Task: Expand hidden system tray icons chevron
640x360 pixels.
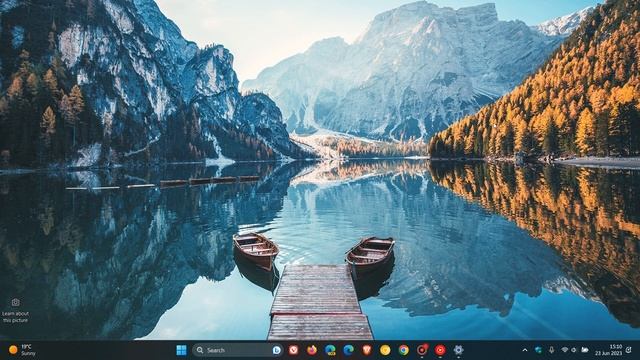Action: (x=525, y=350)
